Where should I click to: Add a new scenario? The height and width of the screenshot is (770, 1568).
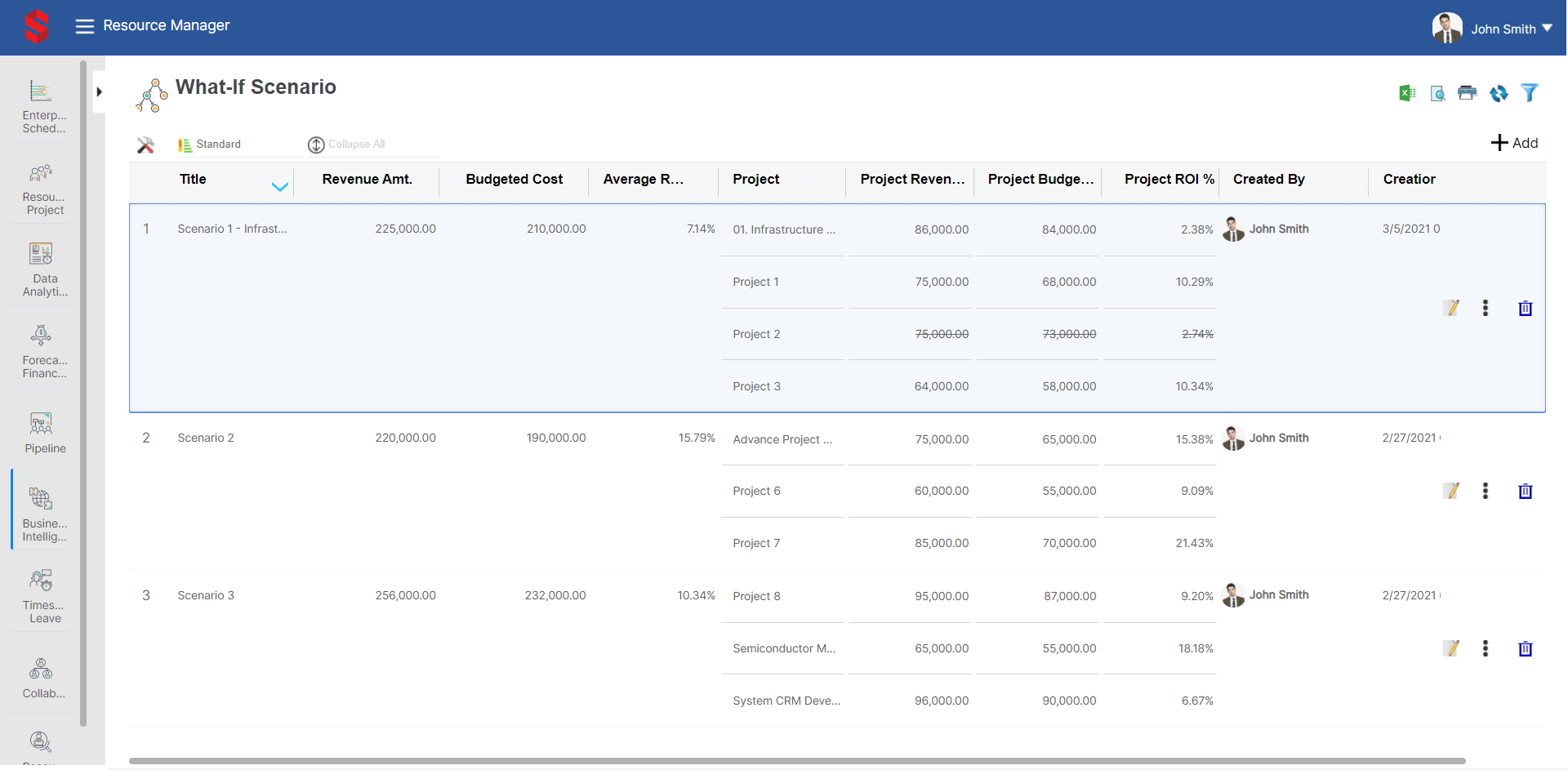(1514, 143)
